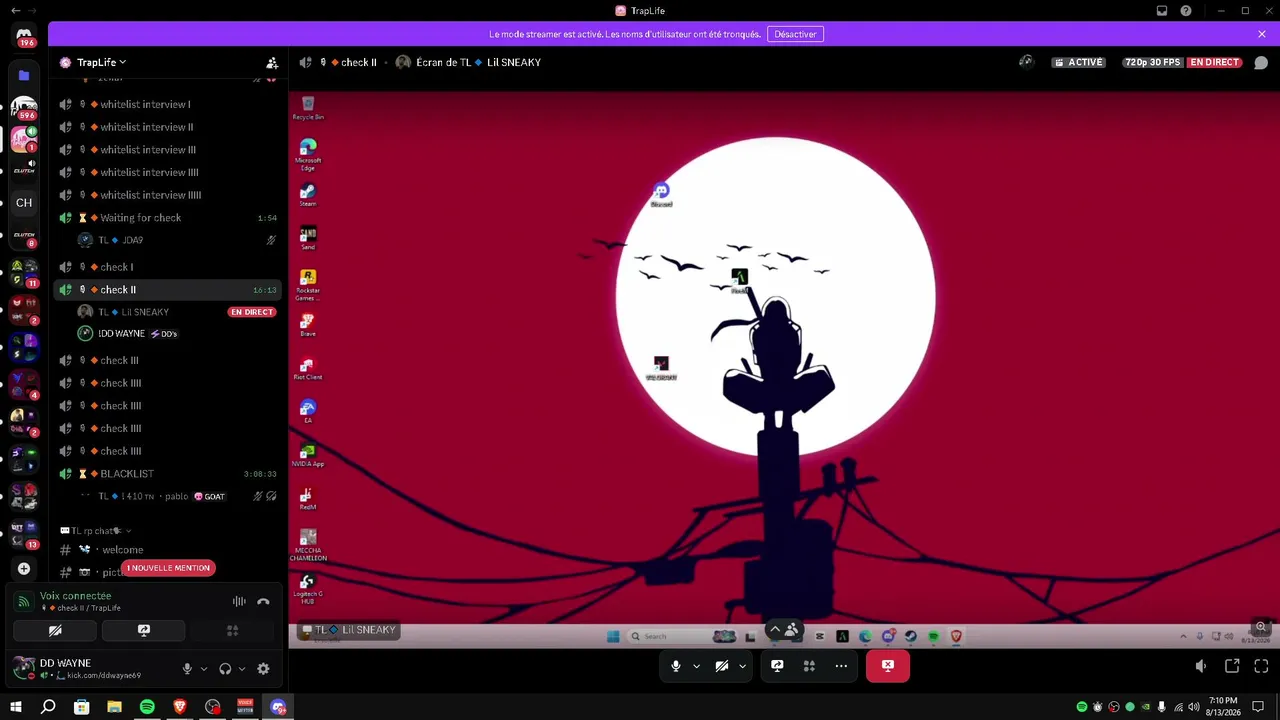Image resolution: width=1280 pixels, height=720 pixels.
Task: Go back using the title bar arrow
Action: point(15,11)
